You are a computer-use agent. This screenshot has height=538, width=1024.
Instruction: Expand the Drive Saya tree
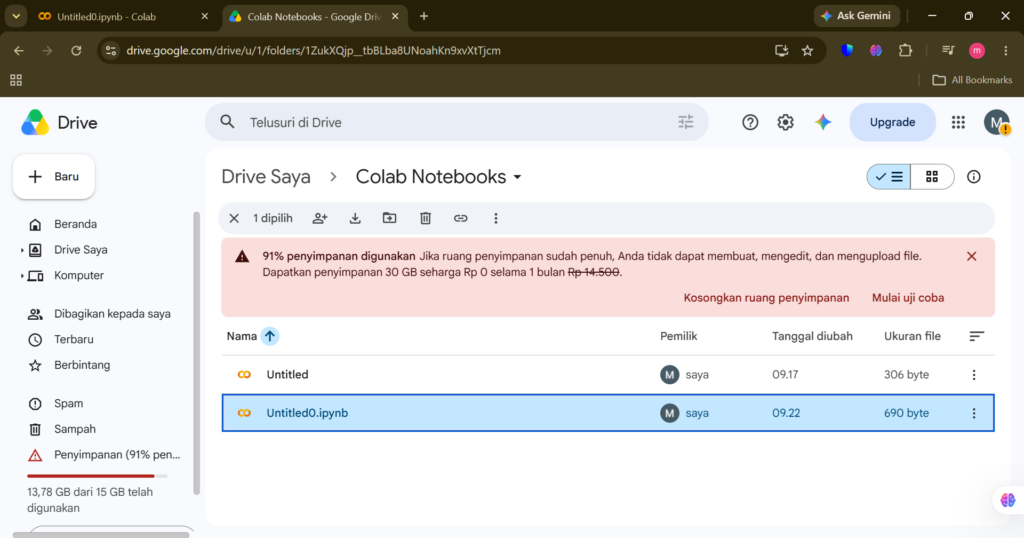pos(22,250)
